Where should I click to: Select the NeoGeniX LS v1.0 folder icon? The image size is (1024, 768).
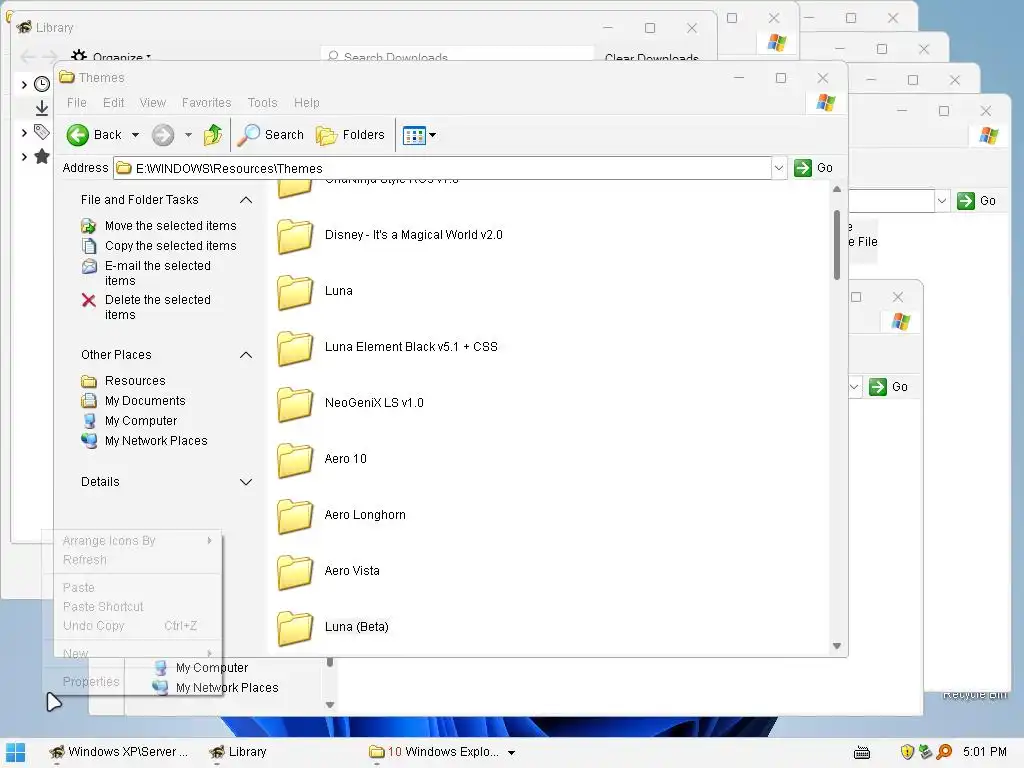click(x=295, y=404)
